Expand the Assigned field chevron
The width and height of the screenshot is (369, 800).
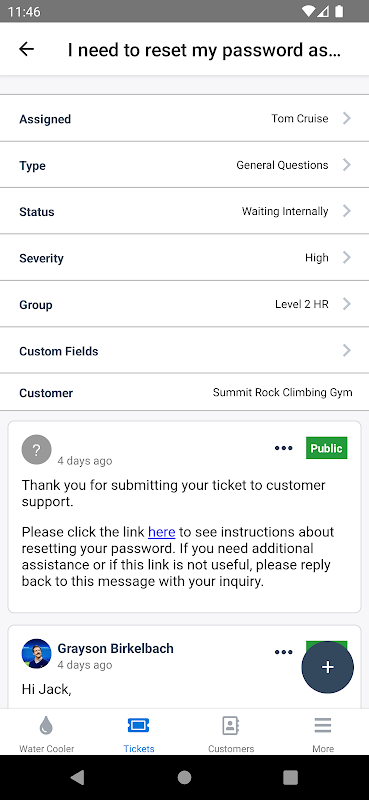pos(347,118)
